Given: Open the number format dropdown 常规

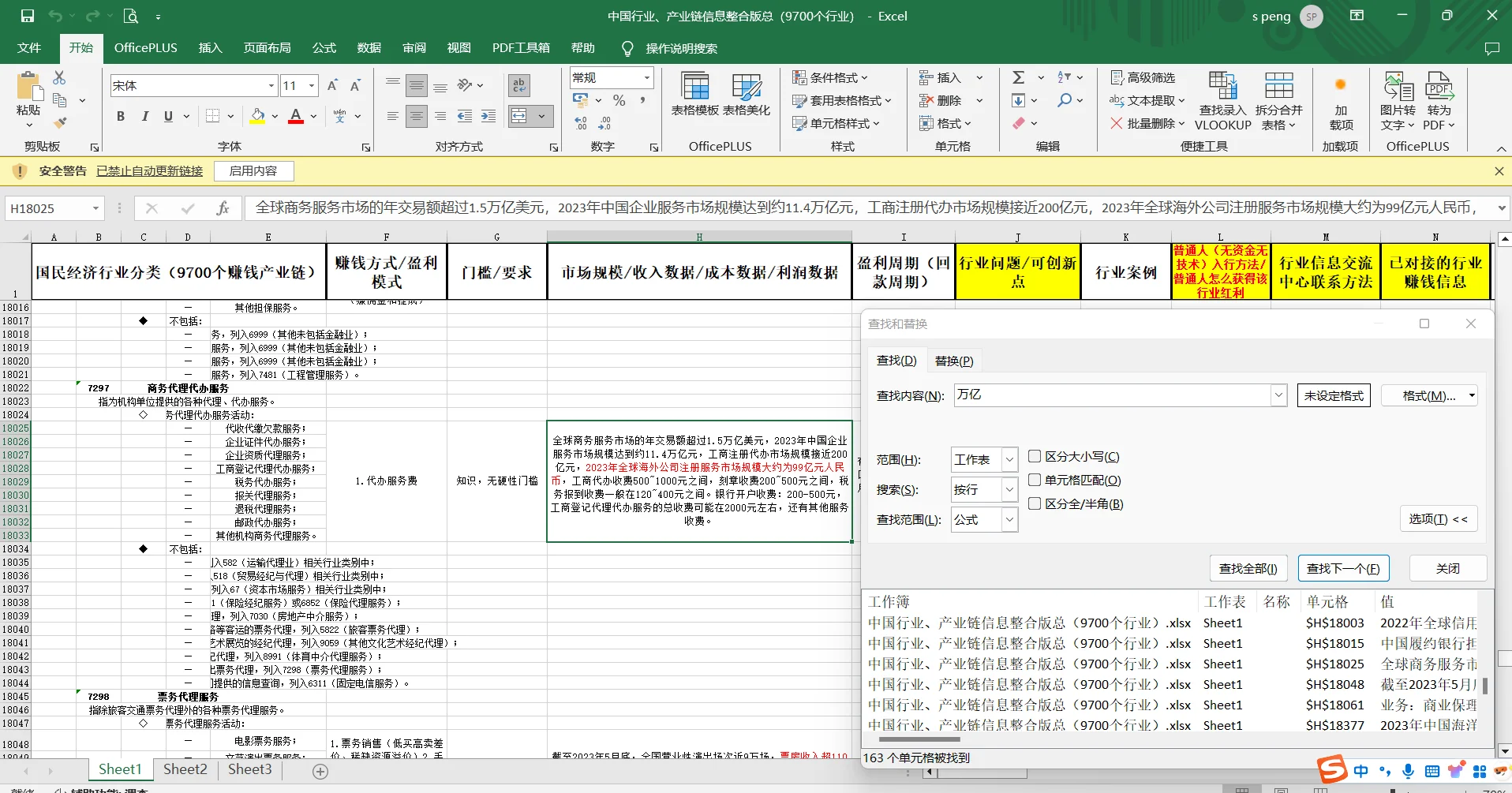Looking at the screenshot, I should tap(647, 77).
